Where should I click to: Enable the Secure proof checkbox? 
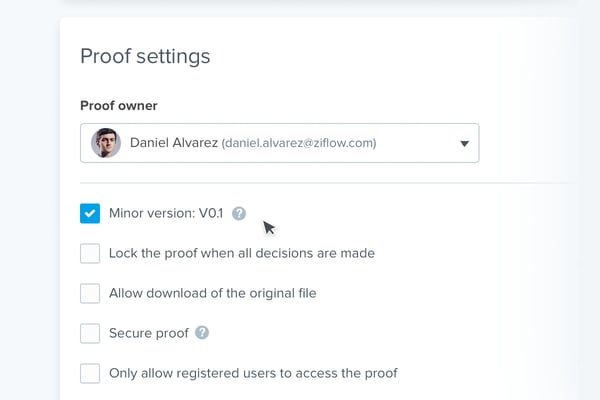pyautogui.click(x=90, y=333)
